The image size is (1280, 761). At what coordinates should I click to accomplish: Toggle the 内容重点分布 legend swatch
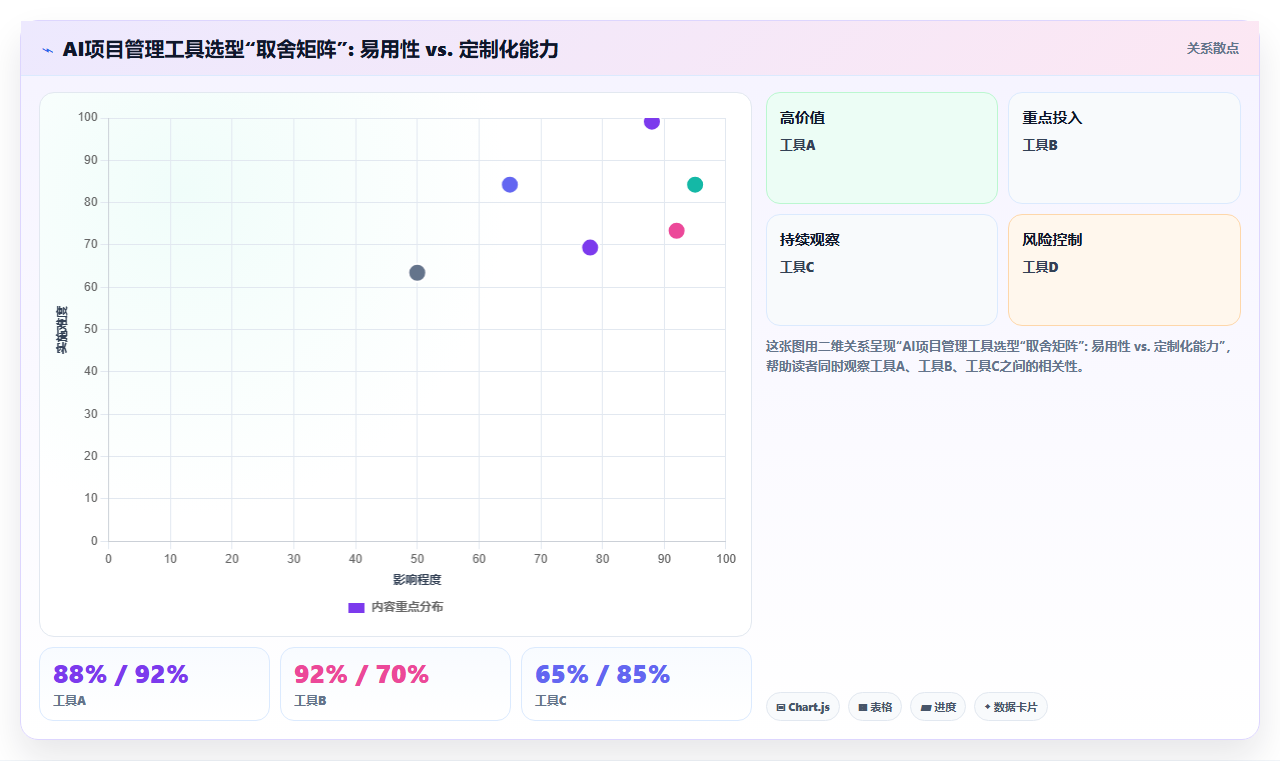[356, 607]
